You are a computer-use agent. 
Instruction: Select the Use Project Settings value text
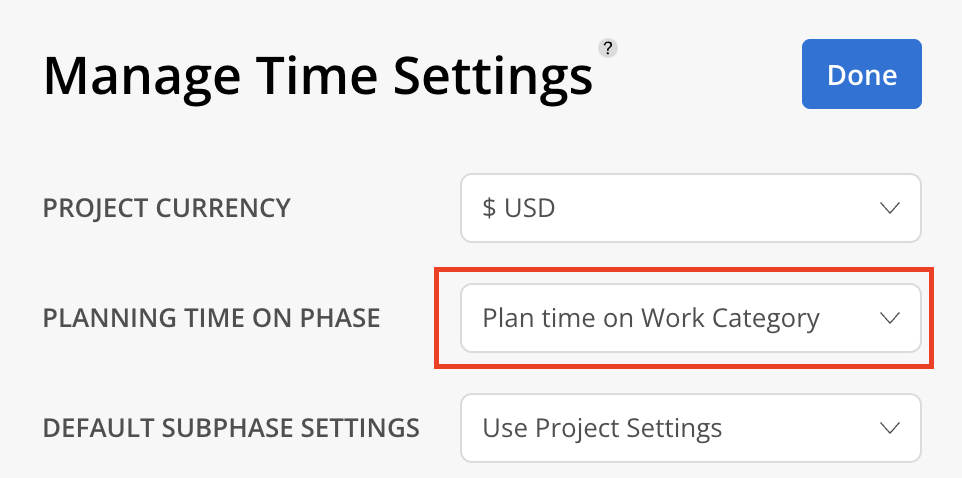(x=602, y=428)
